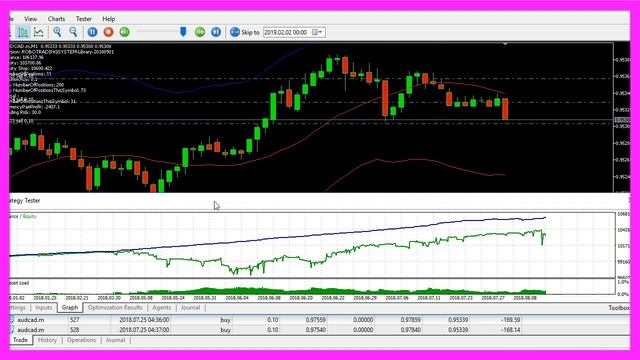Select audcad.m in order 528 row
Viewport: 640px width, 360px height.
coord(31,330)
